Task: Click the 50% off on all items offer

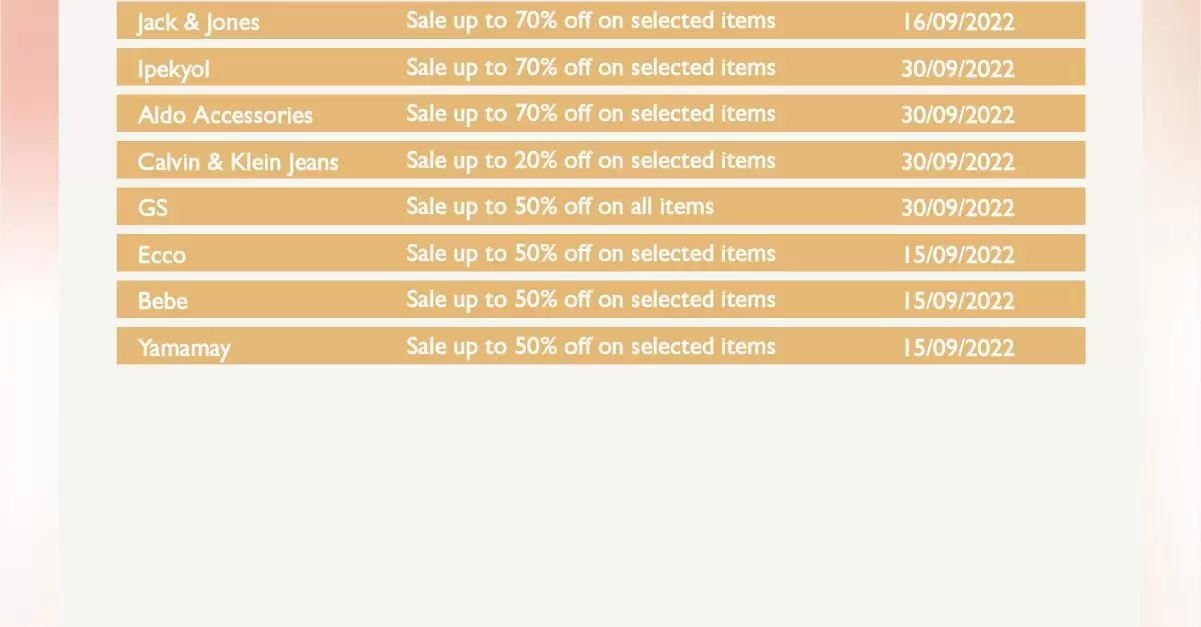Action: [x=560, y=207]
